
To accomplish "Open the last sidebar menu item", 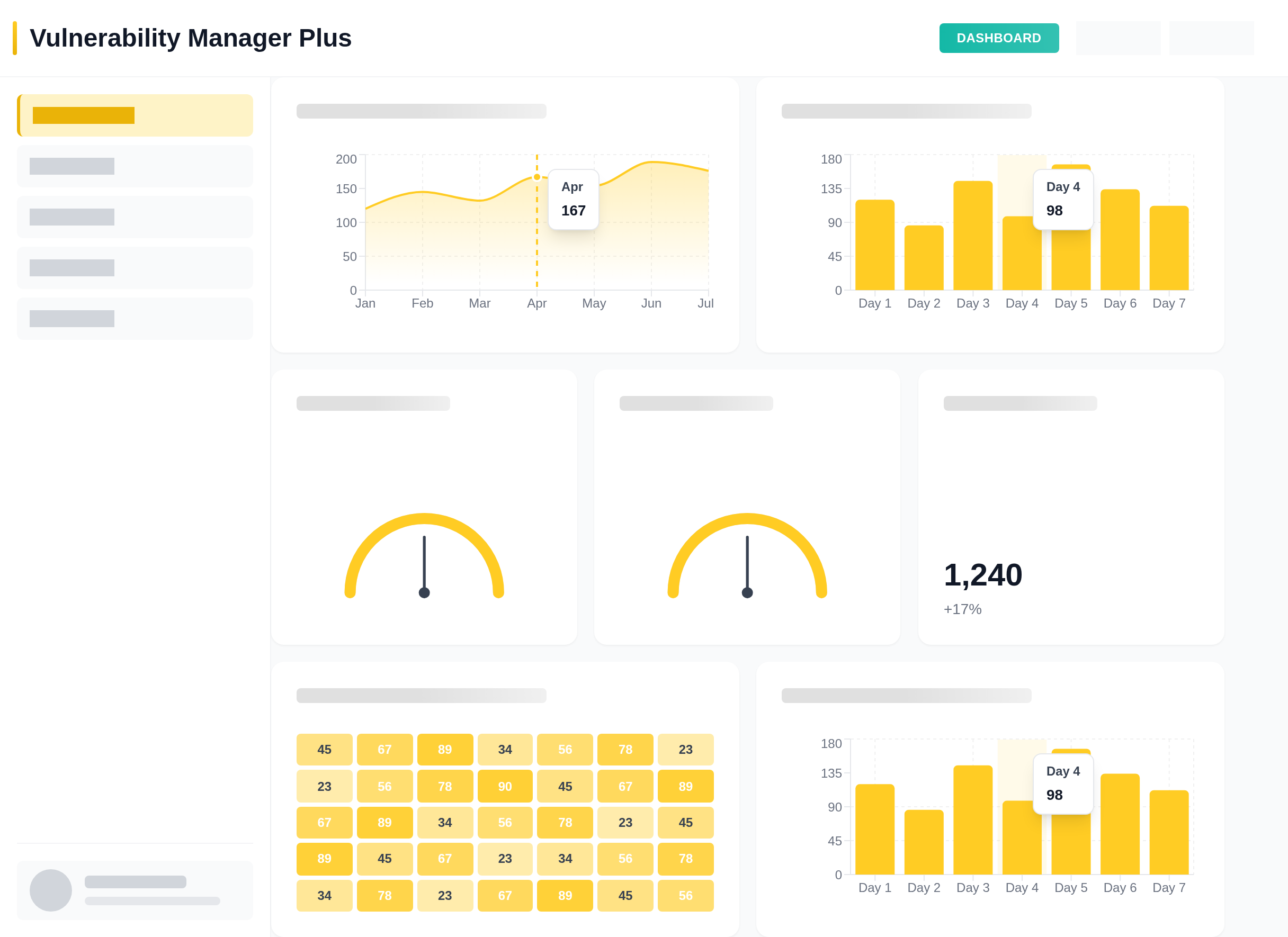I will (x=135, y=319).
